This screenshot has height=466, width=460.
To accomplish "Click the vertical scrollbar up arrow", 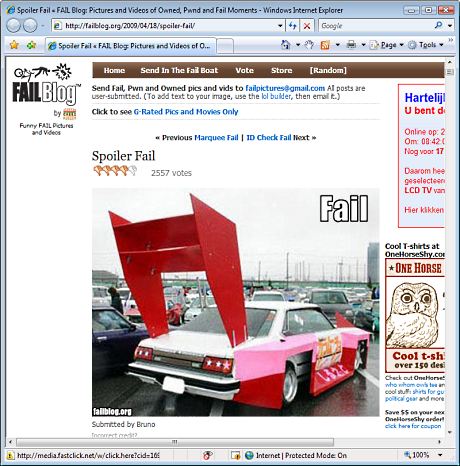I will 450,62.
